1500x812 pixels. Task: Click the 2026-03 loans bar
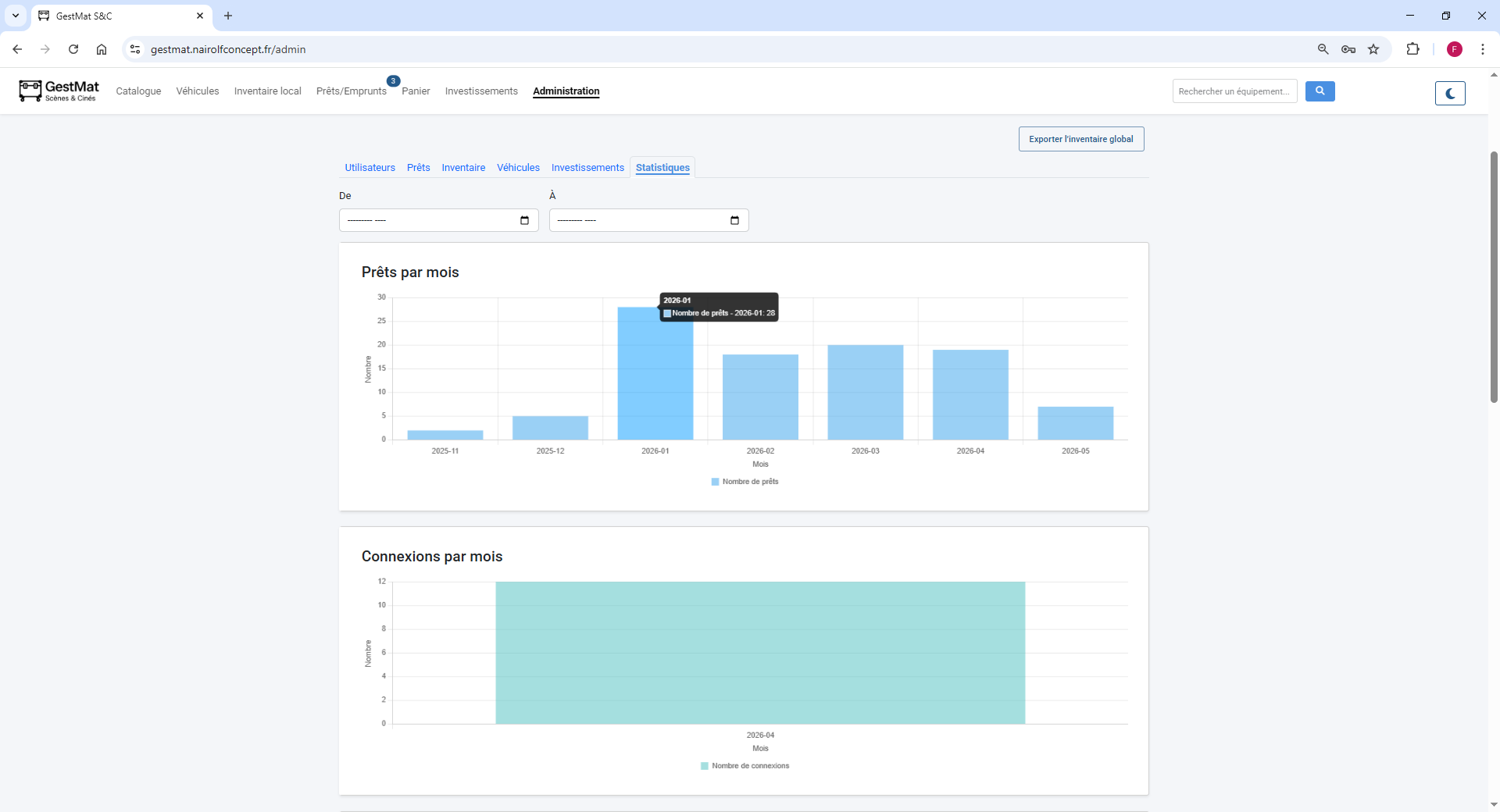tap(866, 393)
